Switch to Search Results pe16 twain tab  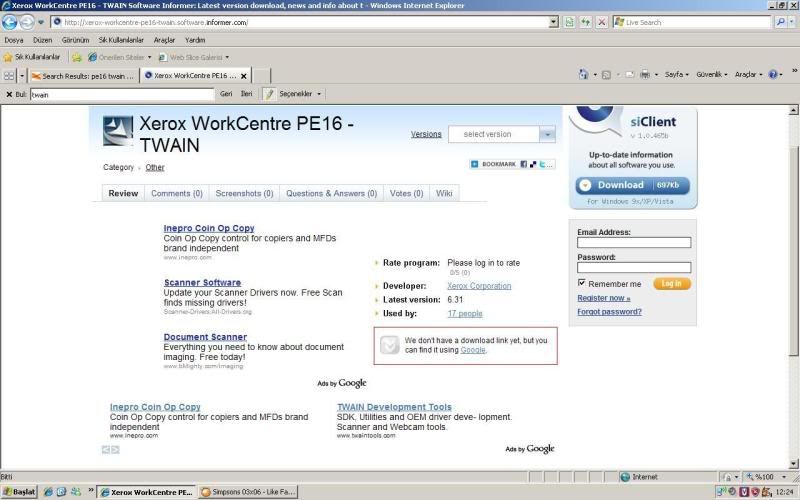84,76
